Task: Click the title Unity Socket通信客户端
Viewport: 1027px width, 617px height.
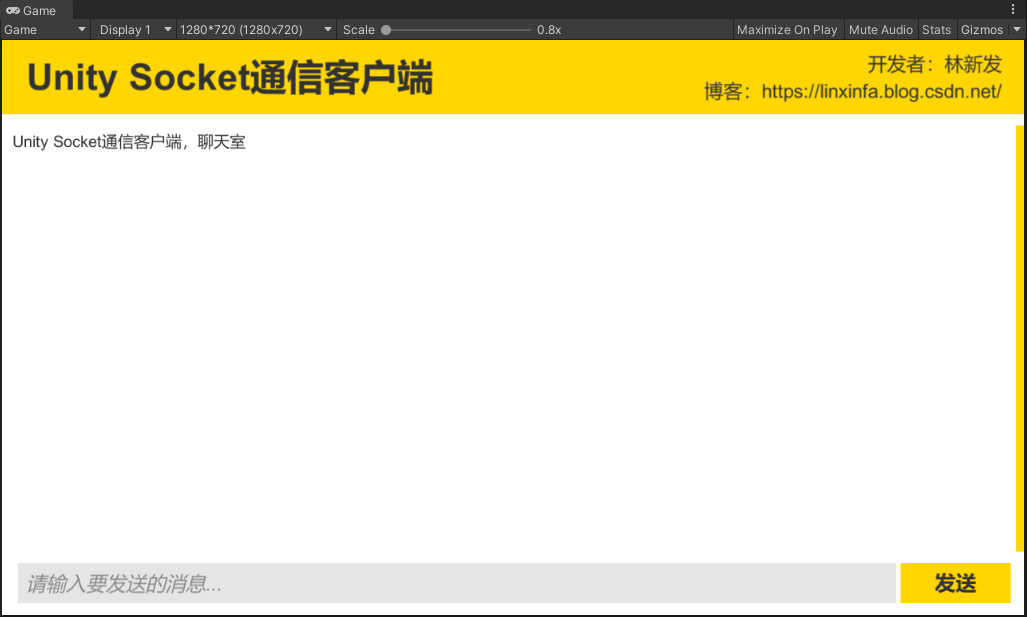Action: point(230,77)
